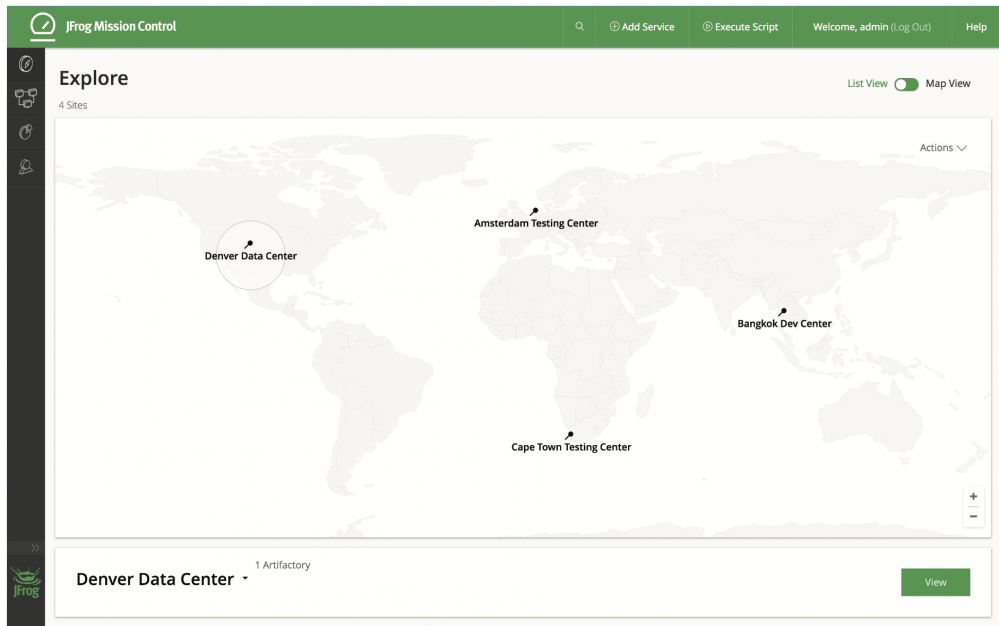The image size is (999, 626).
Task: Open the Actions dropdown on the map
Action: pyautogui.click(x=943, y=148)
